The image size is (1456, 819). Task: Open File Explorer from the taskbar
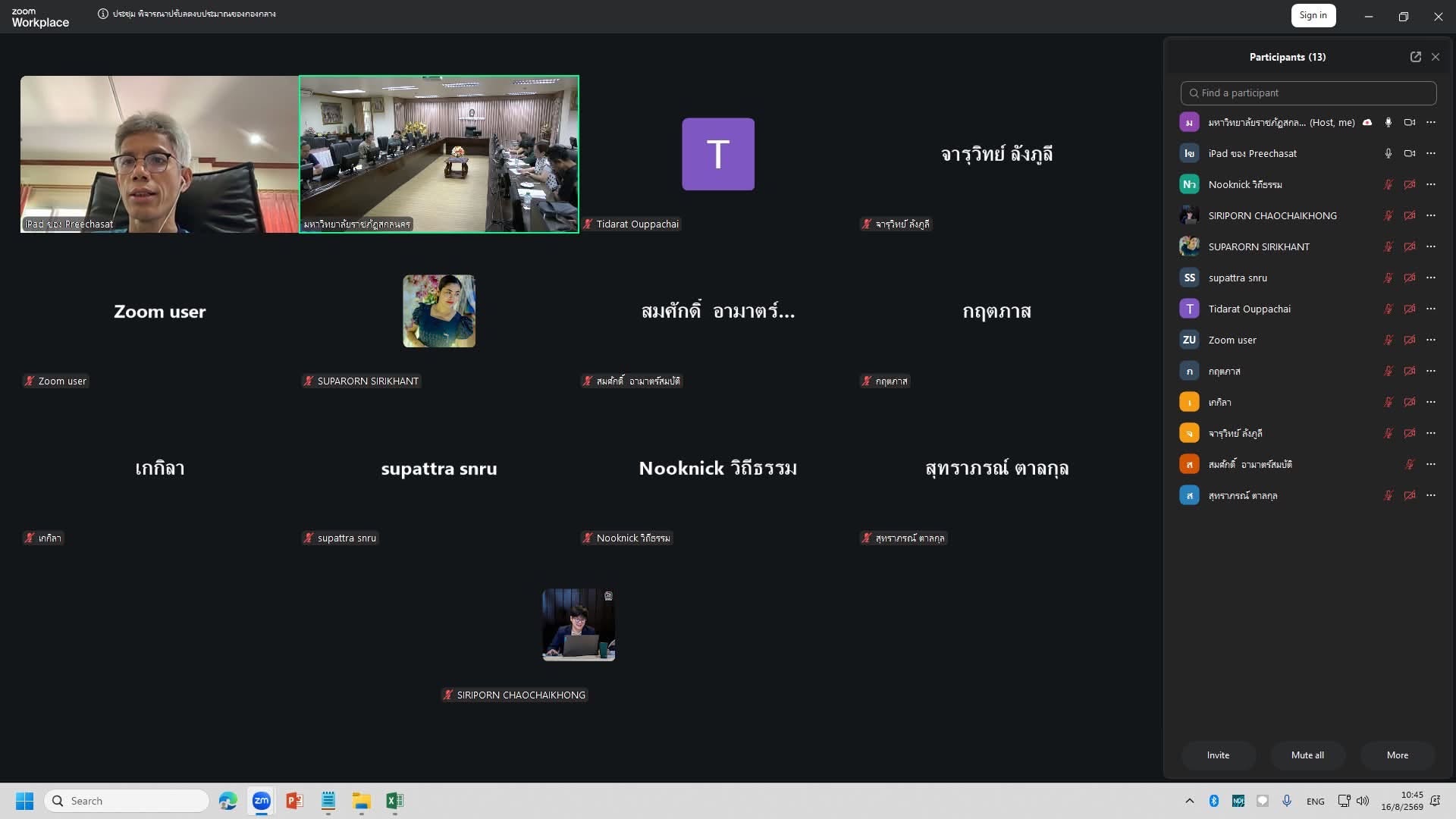pyautogui.click(x=361, y=801)
